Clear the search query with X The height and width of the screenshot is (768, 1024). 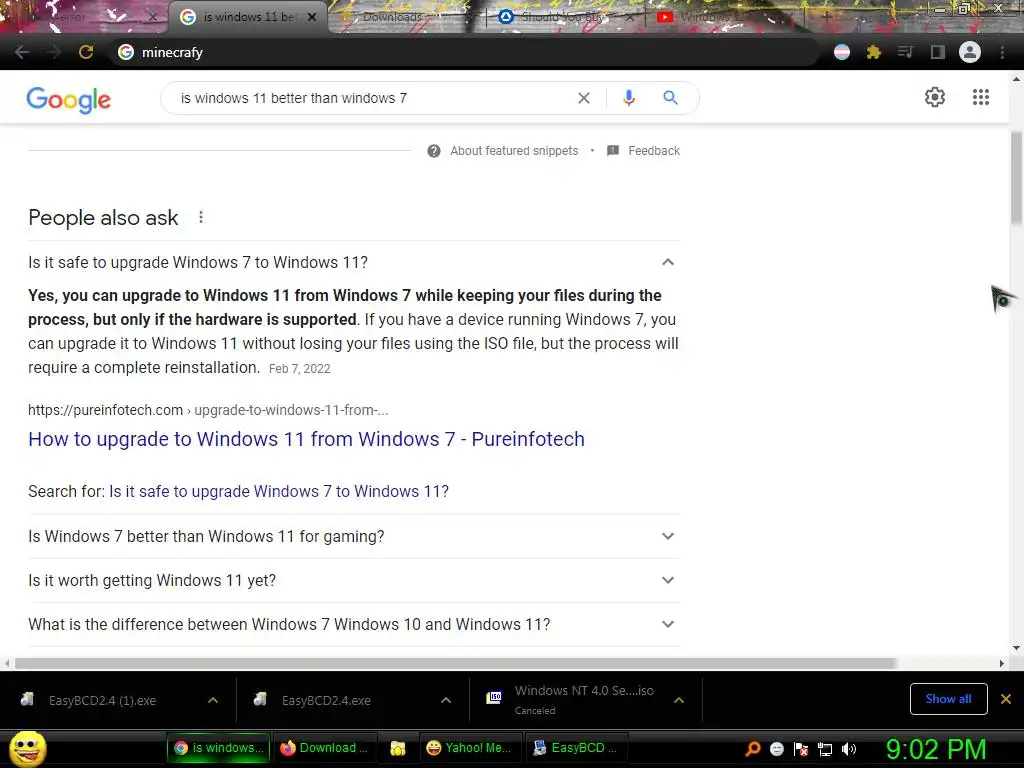584,98
